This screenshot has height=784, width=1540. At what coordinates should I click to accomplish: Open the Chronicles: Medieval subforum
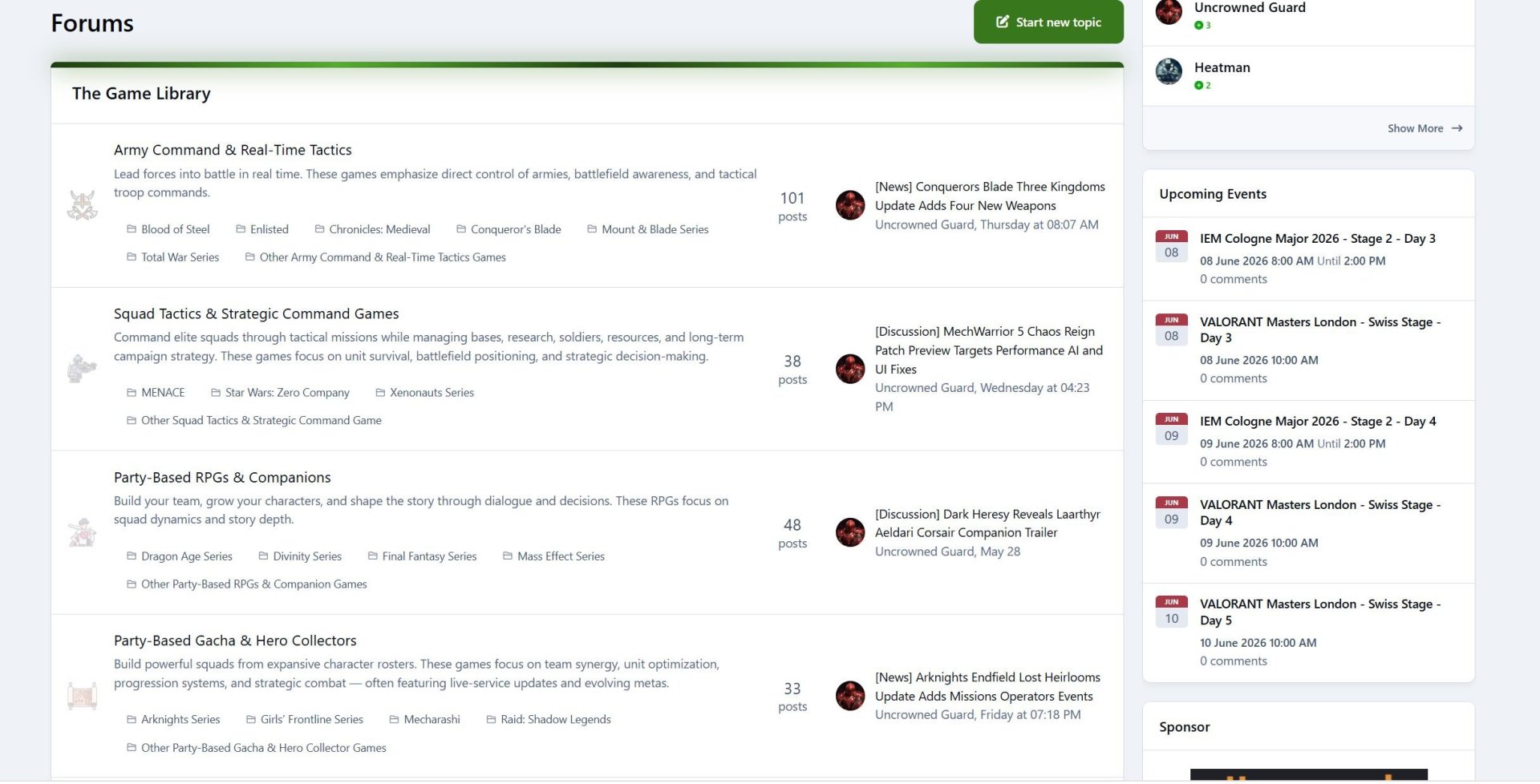(372, 229)
